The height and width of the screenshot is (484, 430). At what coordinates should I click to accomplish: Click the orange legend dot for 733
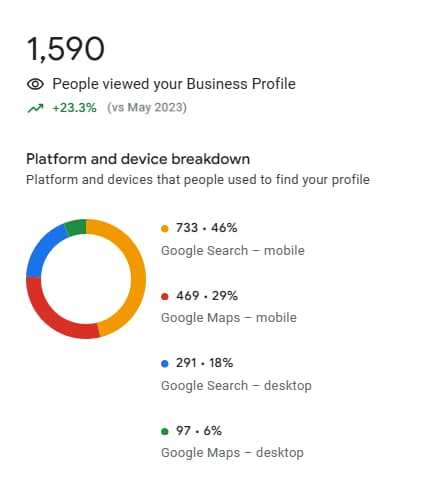pyautogui.click(x=165, y=229)
